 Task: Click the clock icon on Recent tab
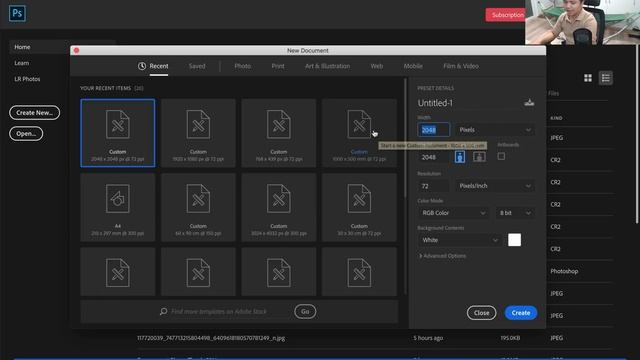coord(142,66)
